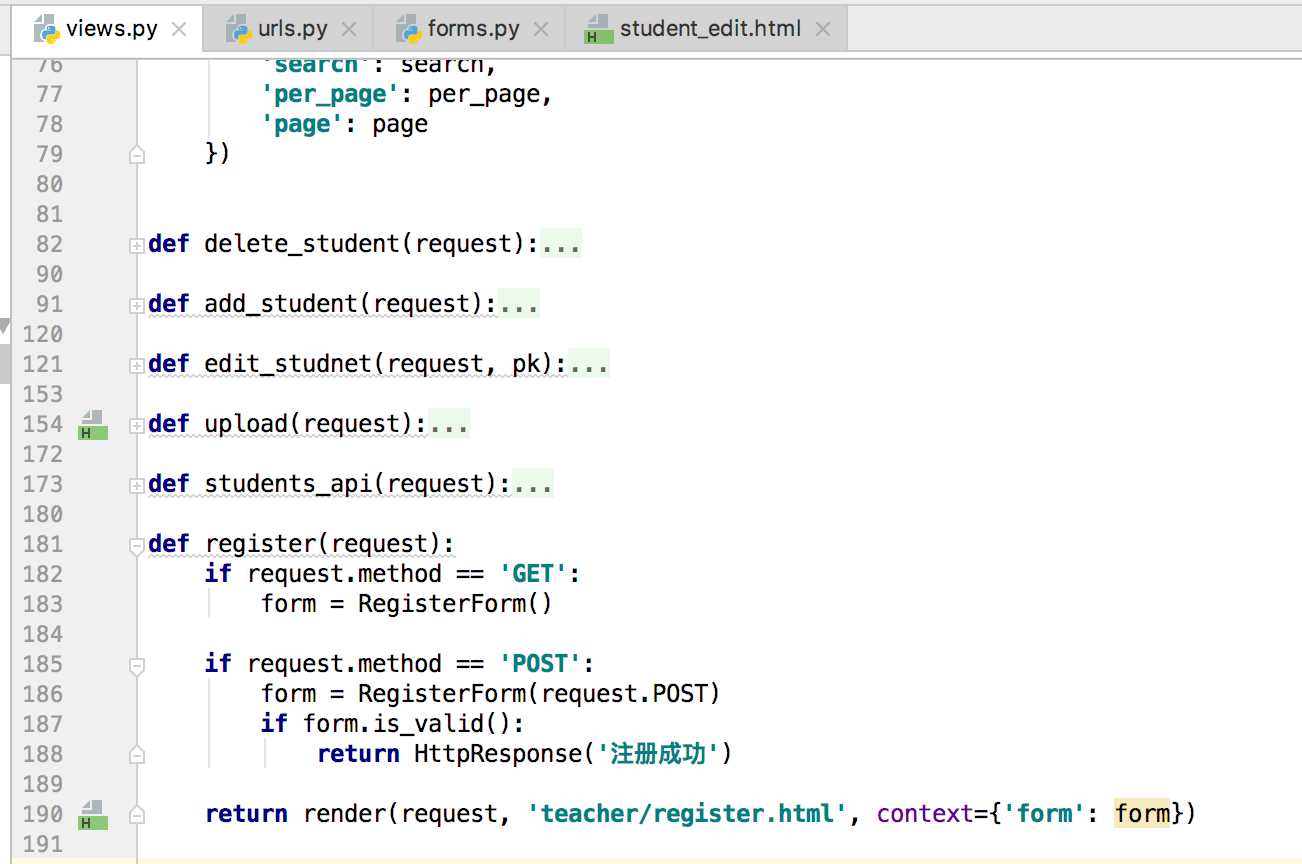Click the folded ellipsis after delete_student(request):
The height and width of the screenshot is (864, 1302).
[x=561, y=244]
